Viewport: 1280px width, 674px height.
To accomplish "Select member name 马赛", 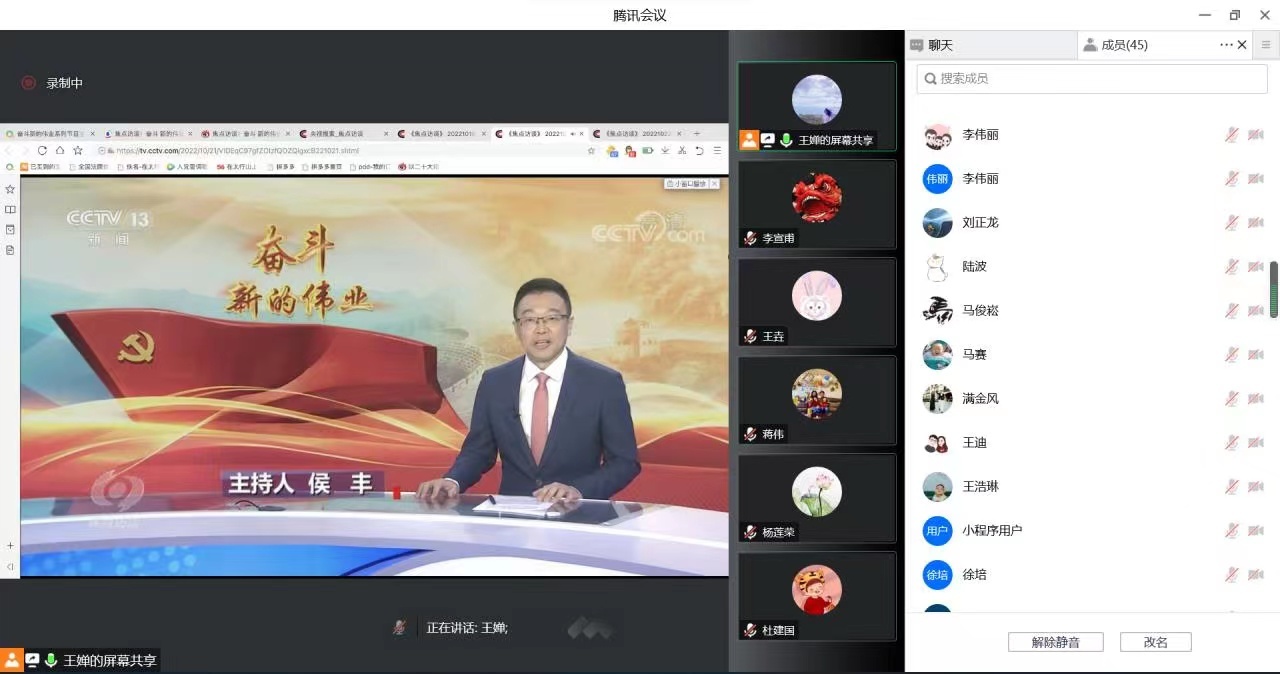I will (x=974, y=354).
